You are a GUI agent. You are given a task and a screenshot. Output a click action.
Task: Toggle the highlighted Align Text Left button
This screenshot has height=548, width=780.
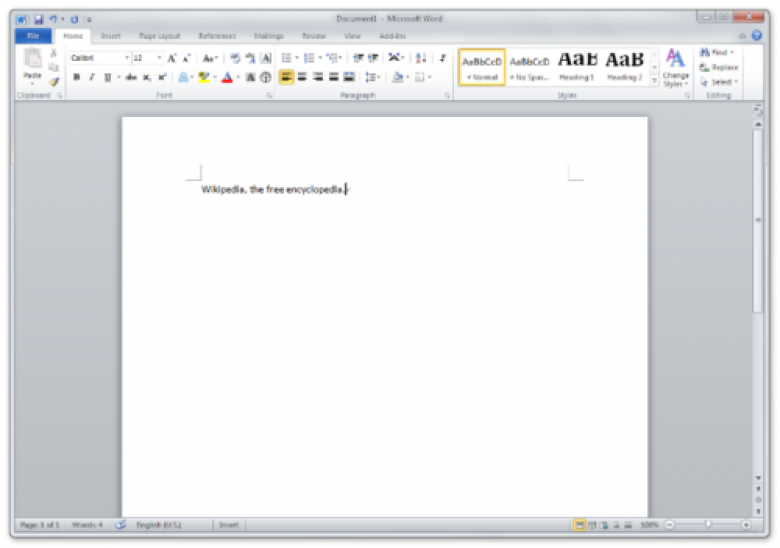286,77
